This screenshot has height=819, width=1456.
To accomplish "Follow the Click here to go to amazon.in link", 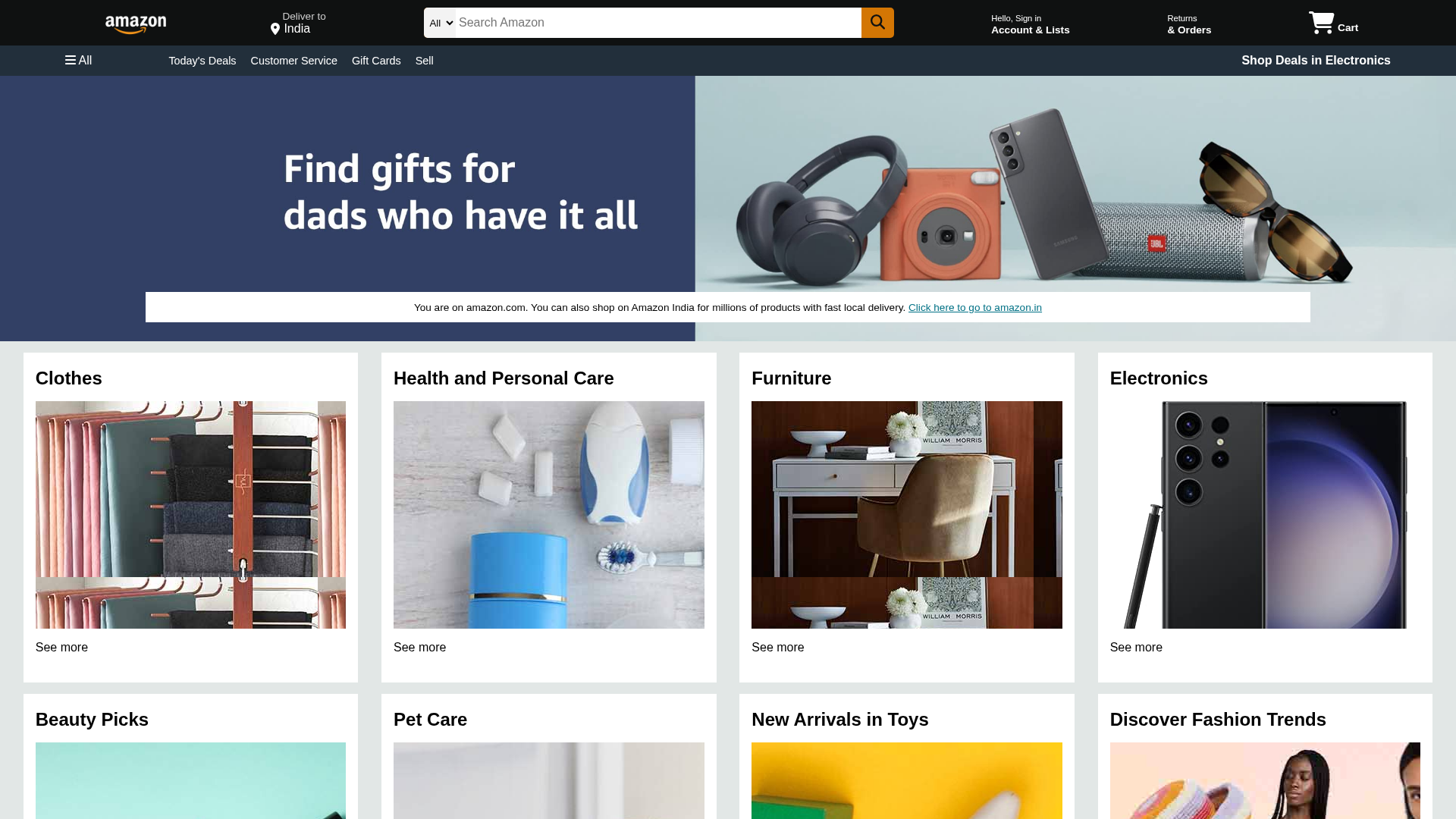I will (x=974, y=307).
